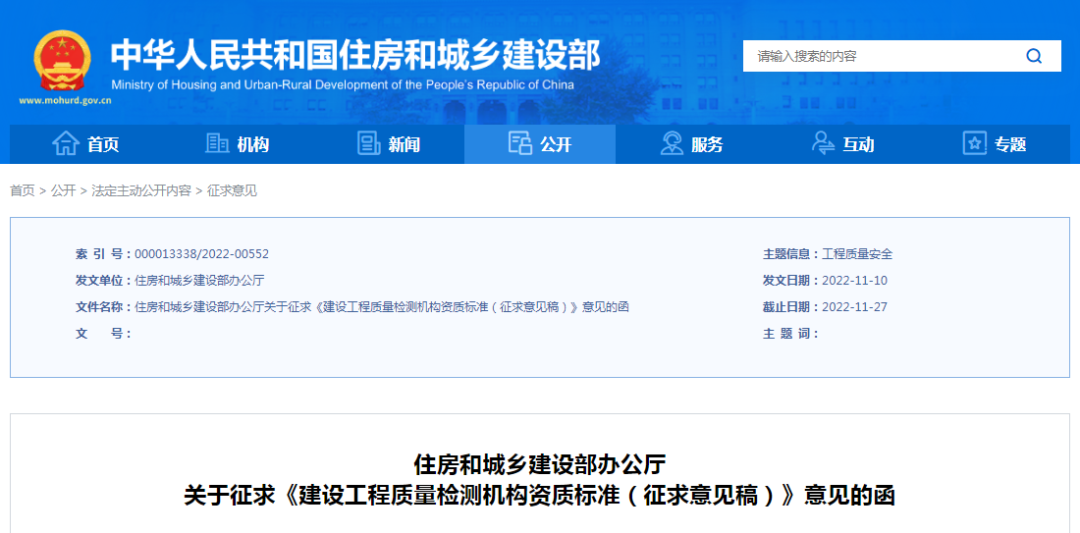This screenshot has height=533, width=1080.
Task: Select the 公开 navigation tab
Action: coord(540,144)
